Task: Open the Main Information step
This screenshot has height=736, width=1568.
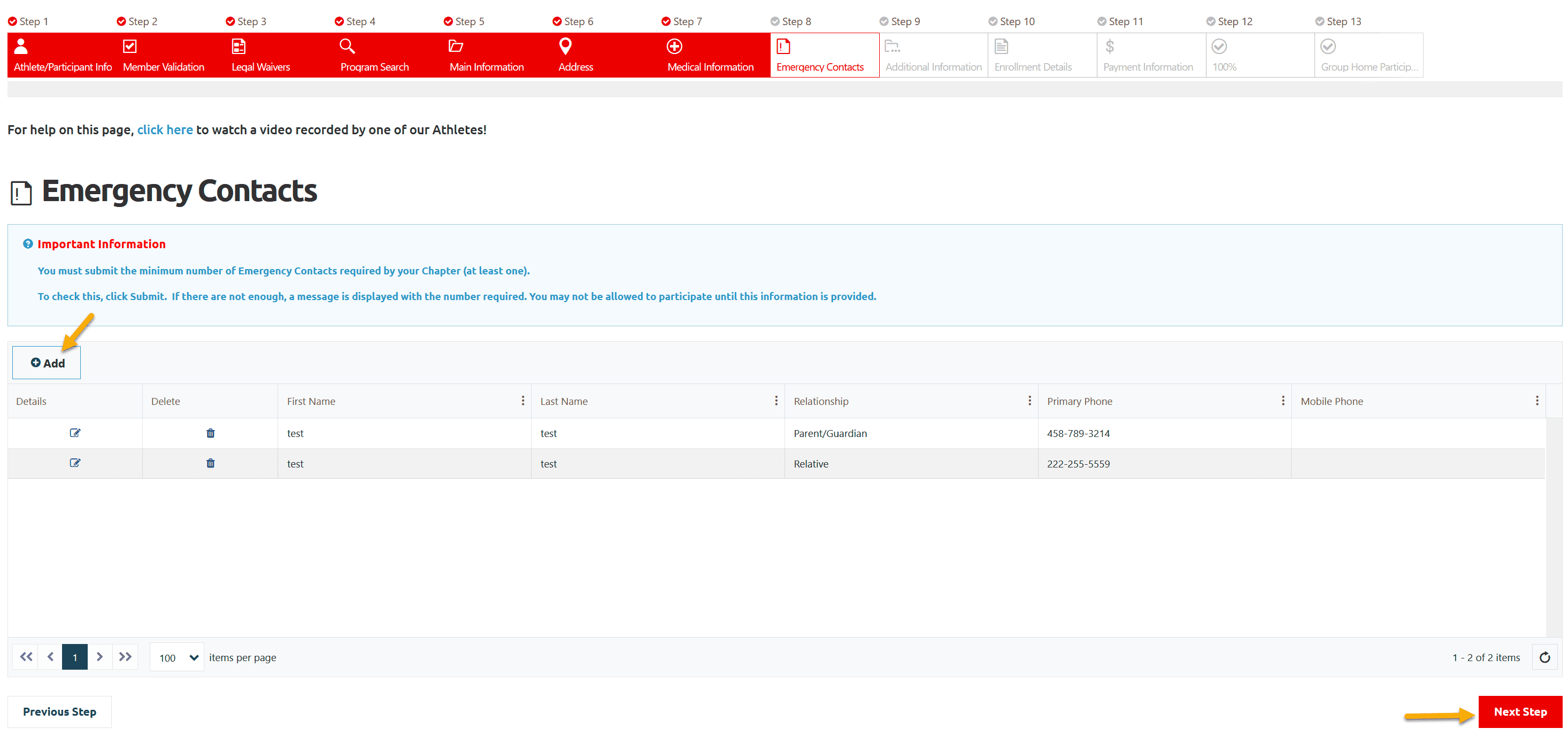Action: (497, 55)
